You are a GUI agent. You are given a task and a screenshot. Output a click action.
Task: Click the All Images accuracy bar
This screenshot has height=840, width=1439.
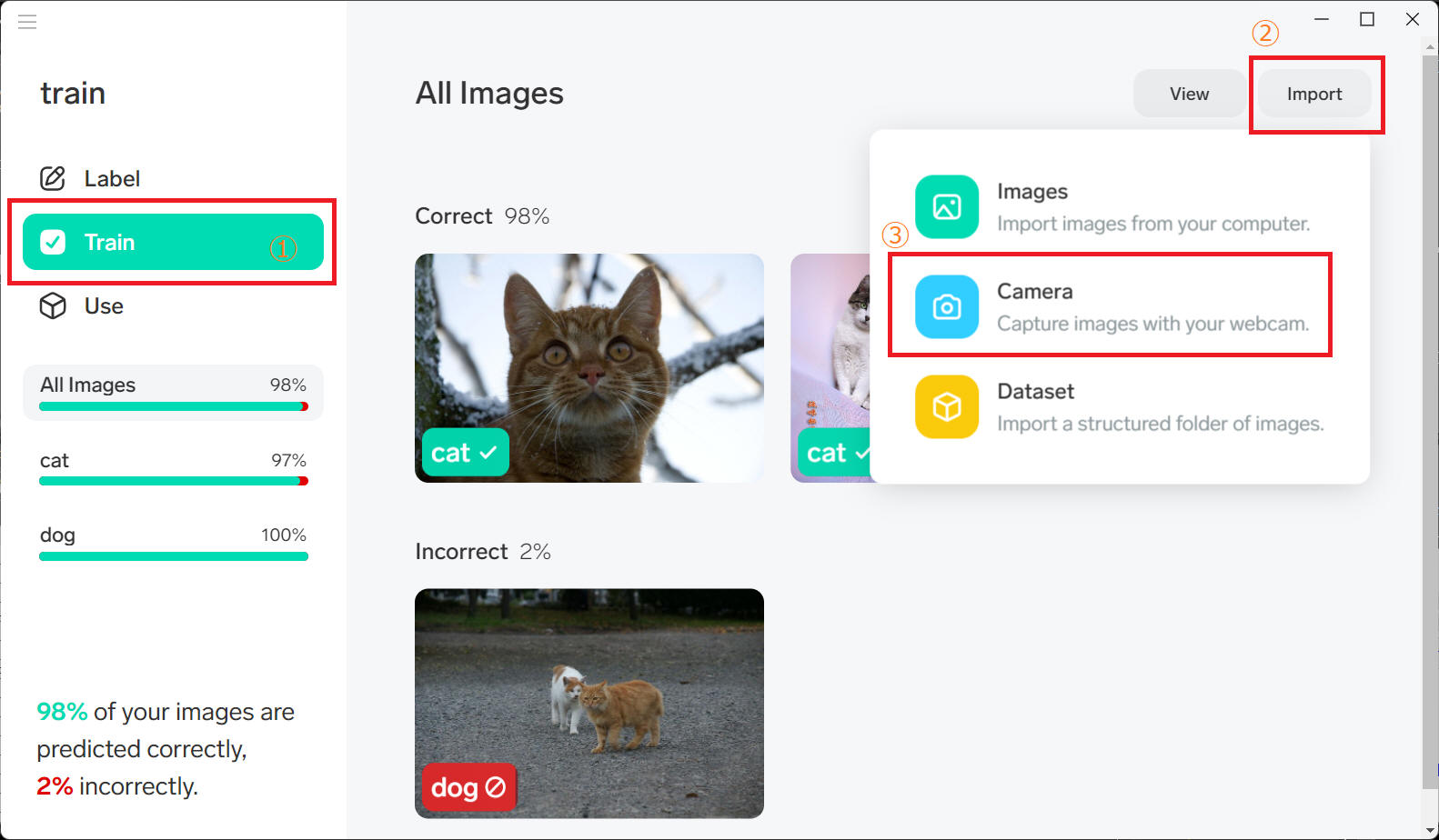coord(174,406)
